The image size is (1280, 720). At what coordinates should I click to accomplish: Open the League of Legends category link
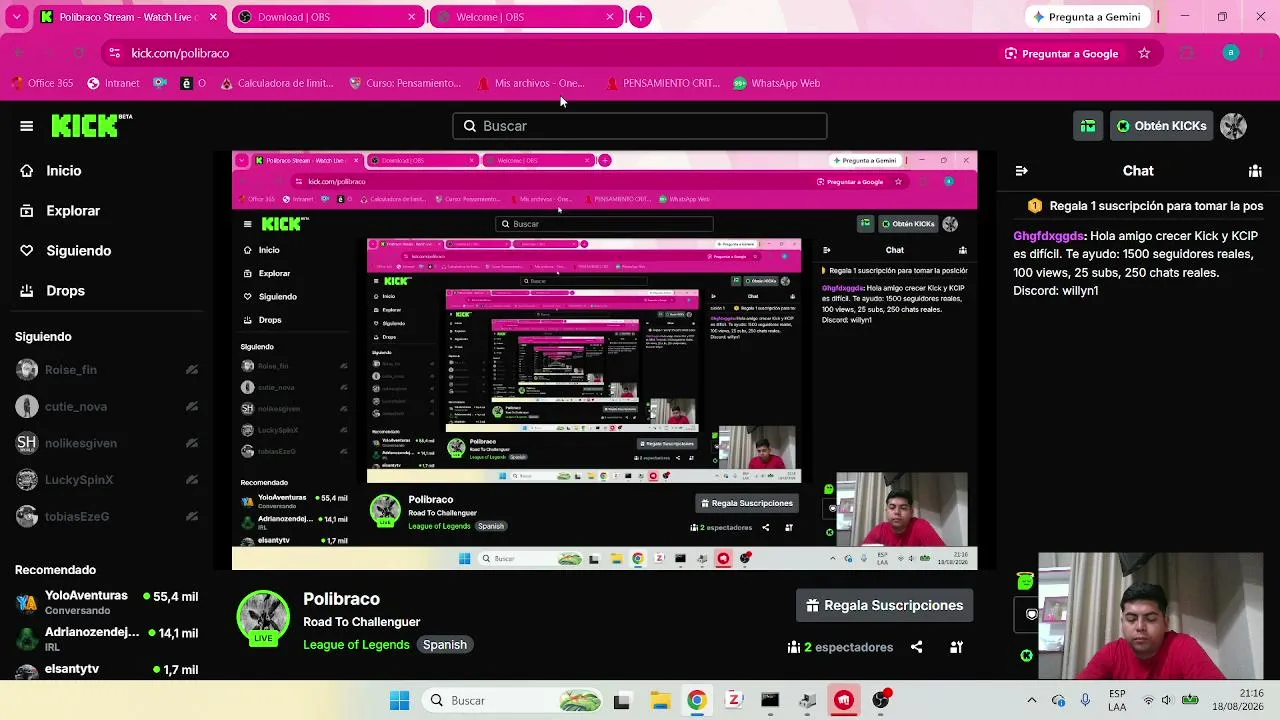pyautogui.click(x=356, y=645)
